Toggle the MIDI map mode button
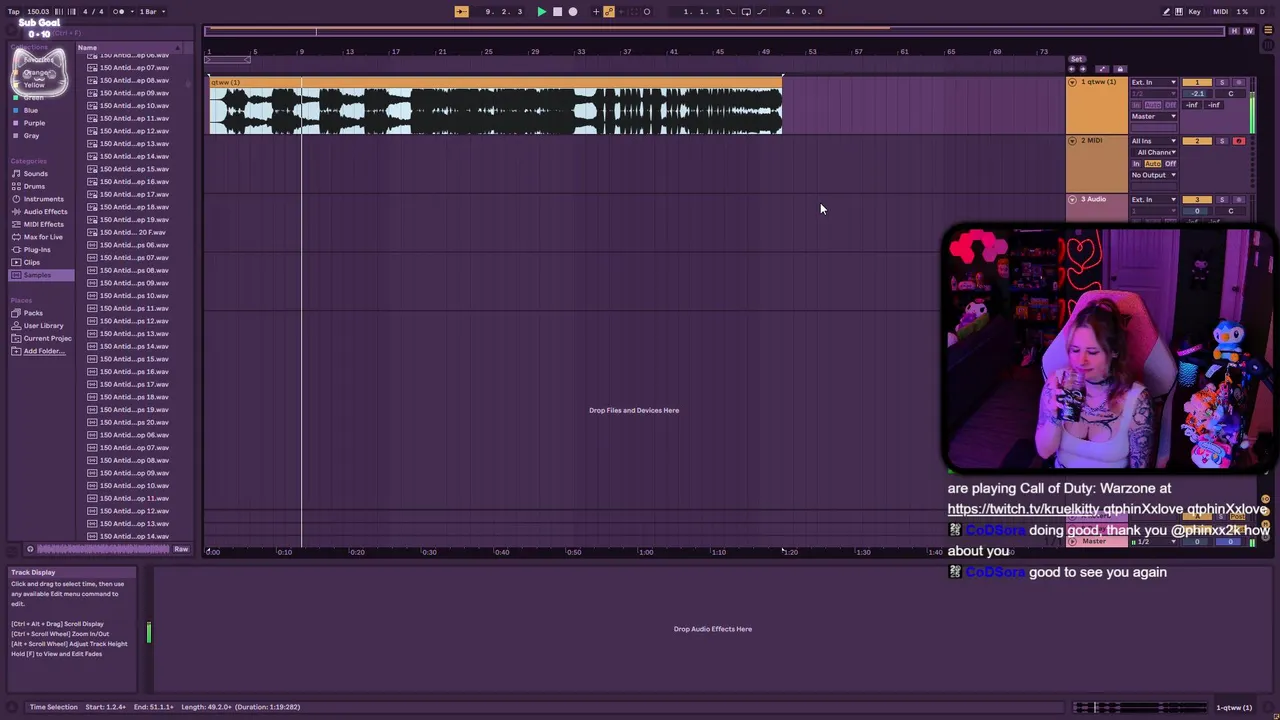The height and width of the screenshot is (720, 1280). click(1221, 12)
